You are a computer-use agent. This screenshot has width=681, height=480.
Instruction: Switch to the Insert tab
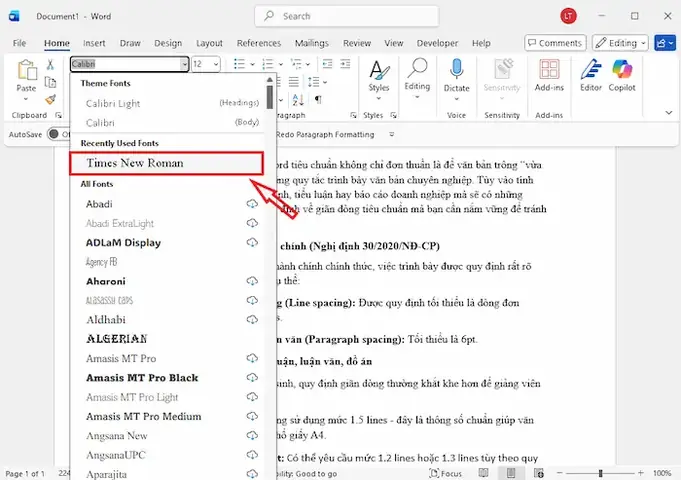94,43
